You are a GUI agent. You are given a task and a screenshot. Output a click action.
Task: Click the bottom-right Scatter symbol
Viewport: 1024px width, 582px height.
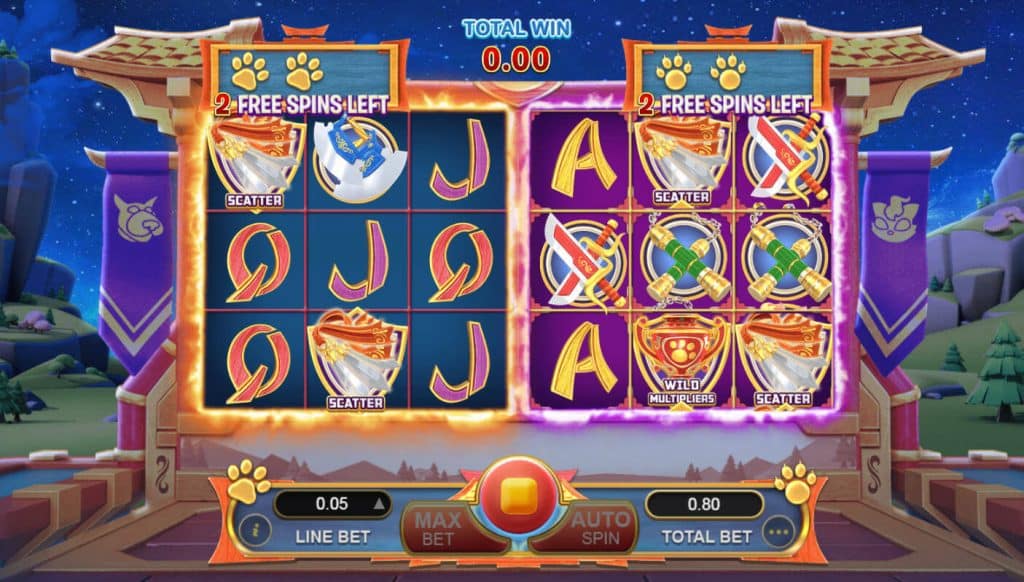pyautogui.click(x=784, y=361)
